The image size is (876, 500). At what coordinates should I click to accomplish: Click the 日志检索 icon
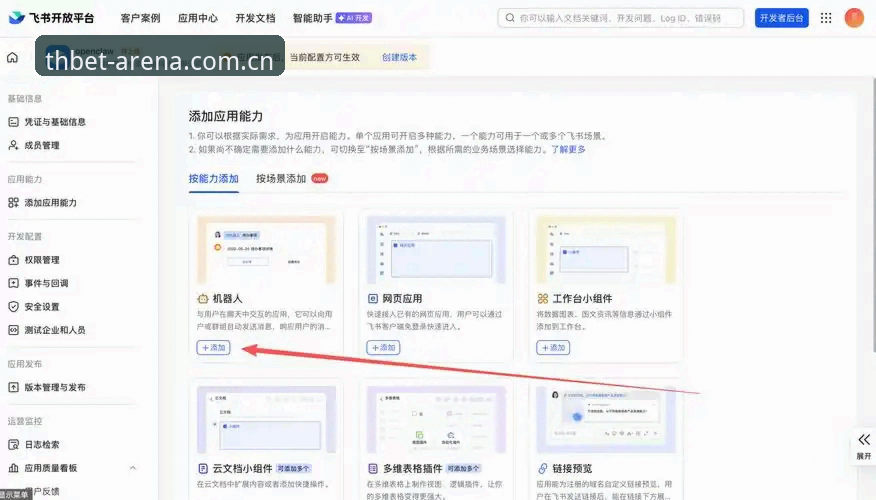[13, 445]
